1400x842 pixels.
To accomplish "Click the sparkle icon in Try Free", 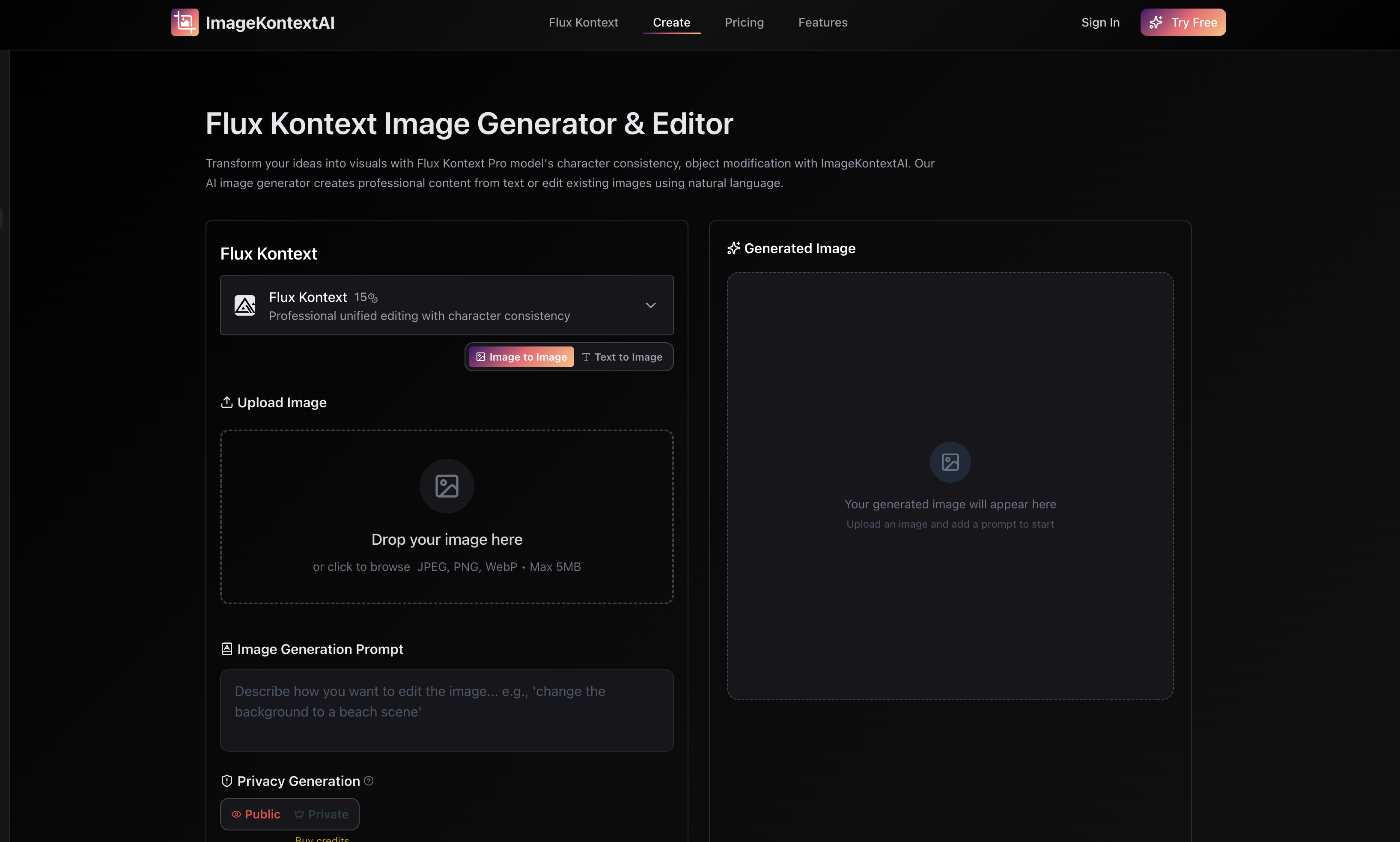I will pyautogui.click(x=1156, y=22).
